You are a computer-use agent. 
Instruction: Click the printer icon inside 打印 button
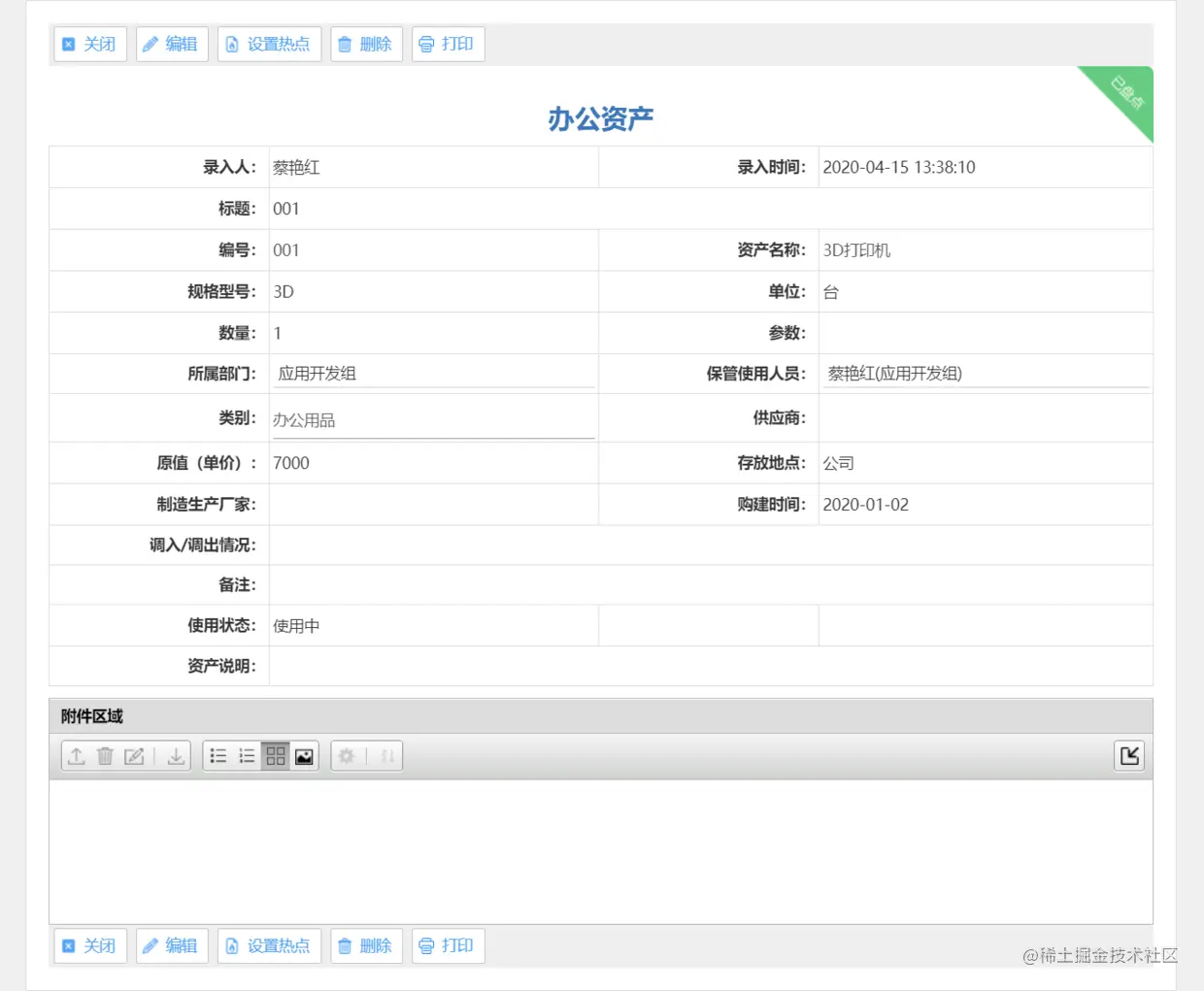(426, 44)
